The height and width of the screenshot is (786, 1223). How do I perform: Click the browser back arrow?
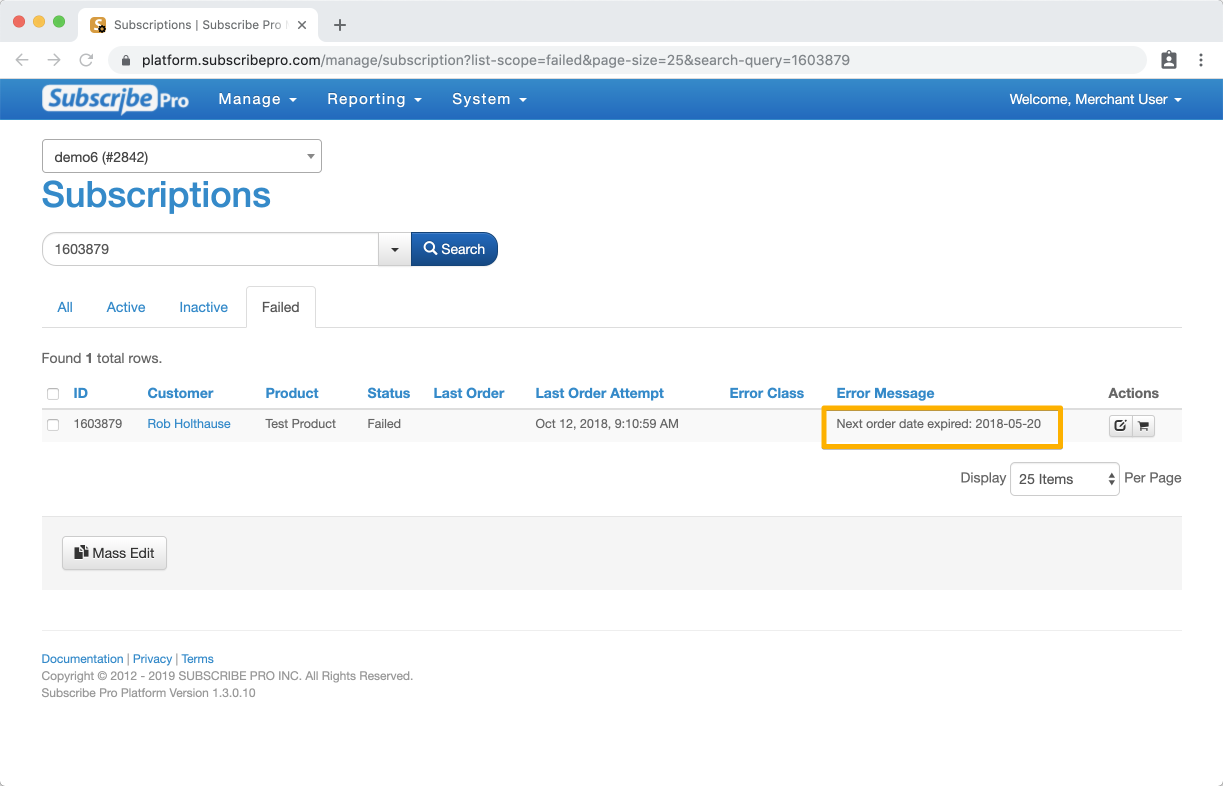(23, 60)
